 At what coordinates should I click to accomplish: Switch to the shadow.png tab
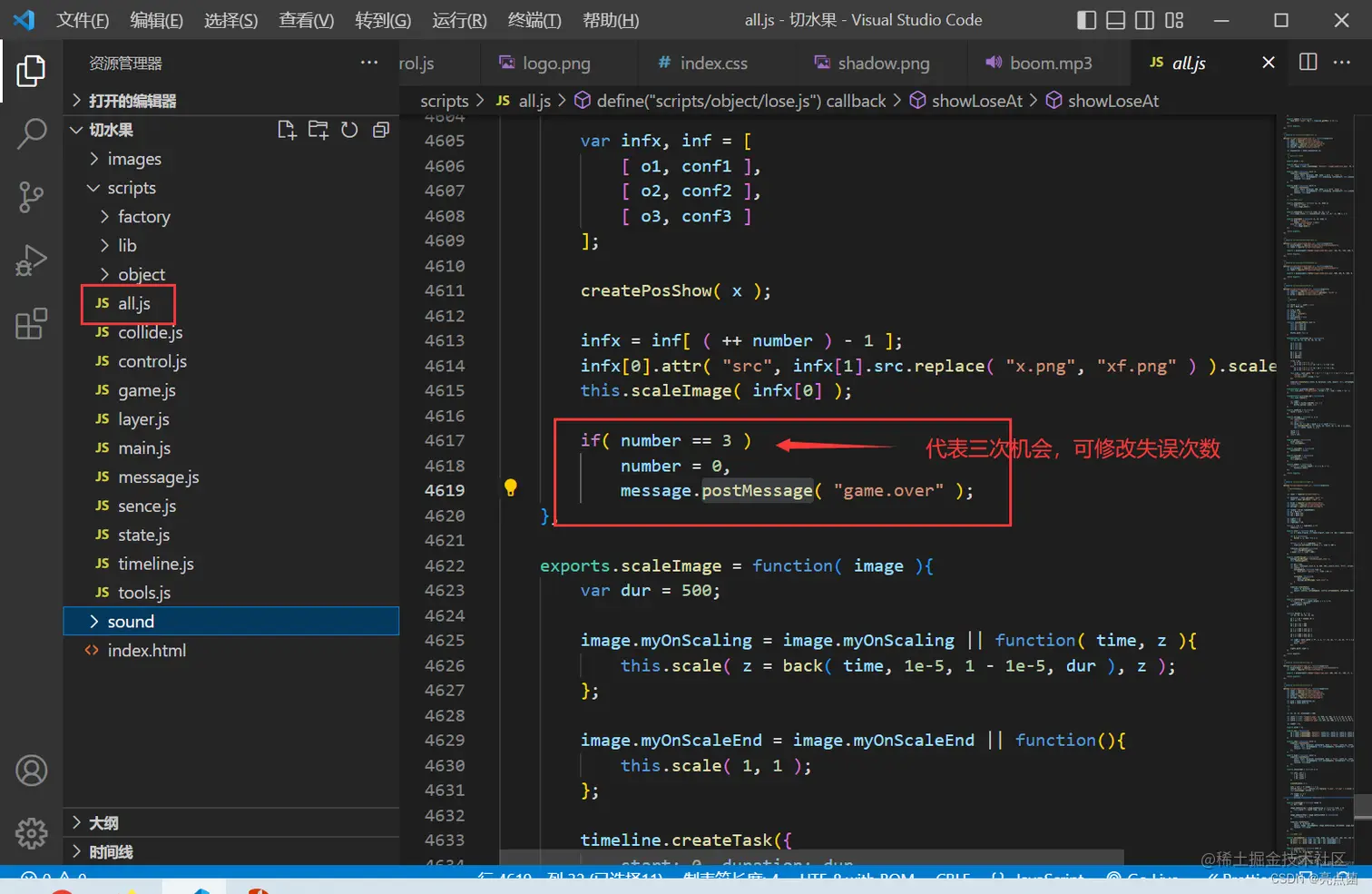pos(884,63)
